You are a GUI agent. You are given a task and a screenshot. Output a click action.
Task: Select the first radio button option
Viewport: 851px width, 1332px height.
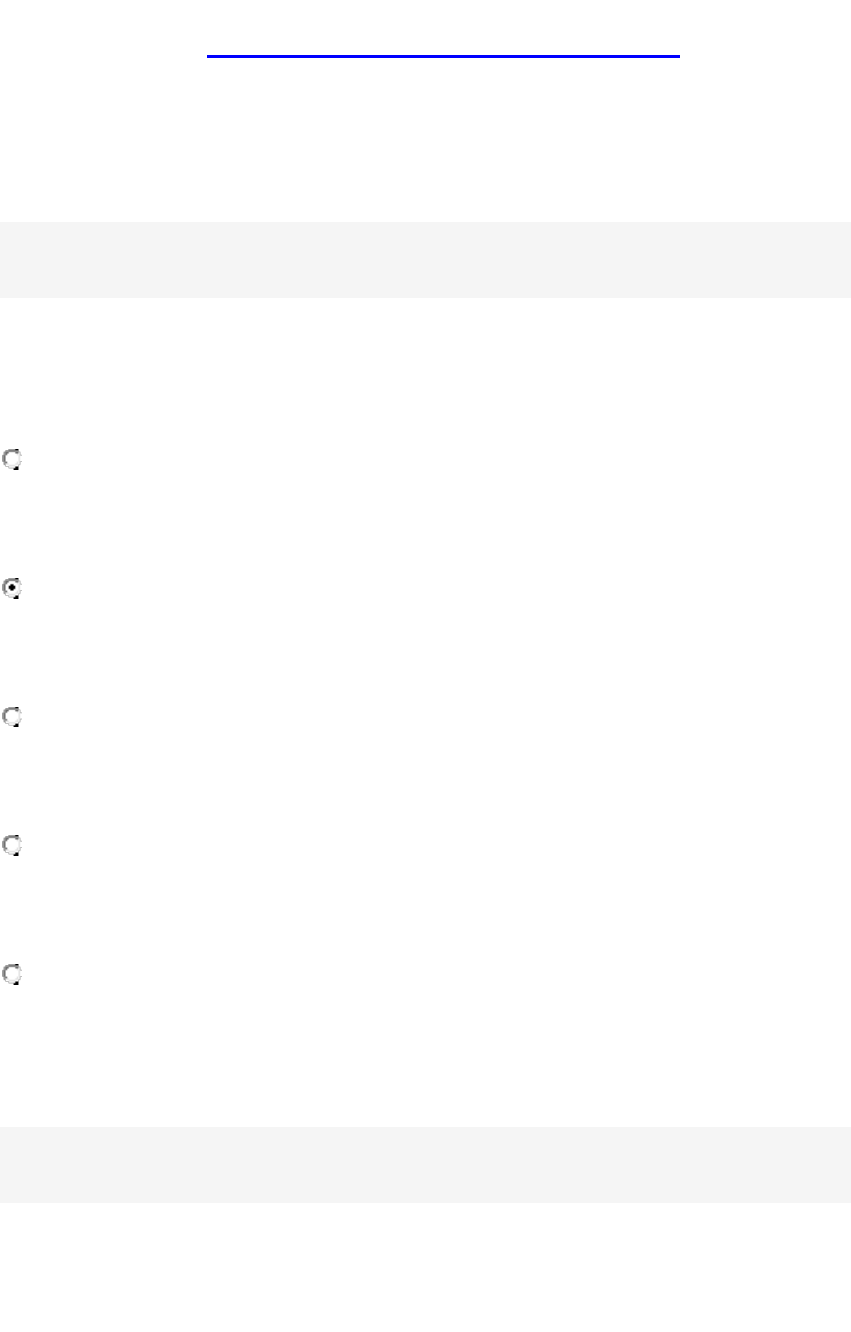12,460
